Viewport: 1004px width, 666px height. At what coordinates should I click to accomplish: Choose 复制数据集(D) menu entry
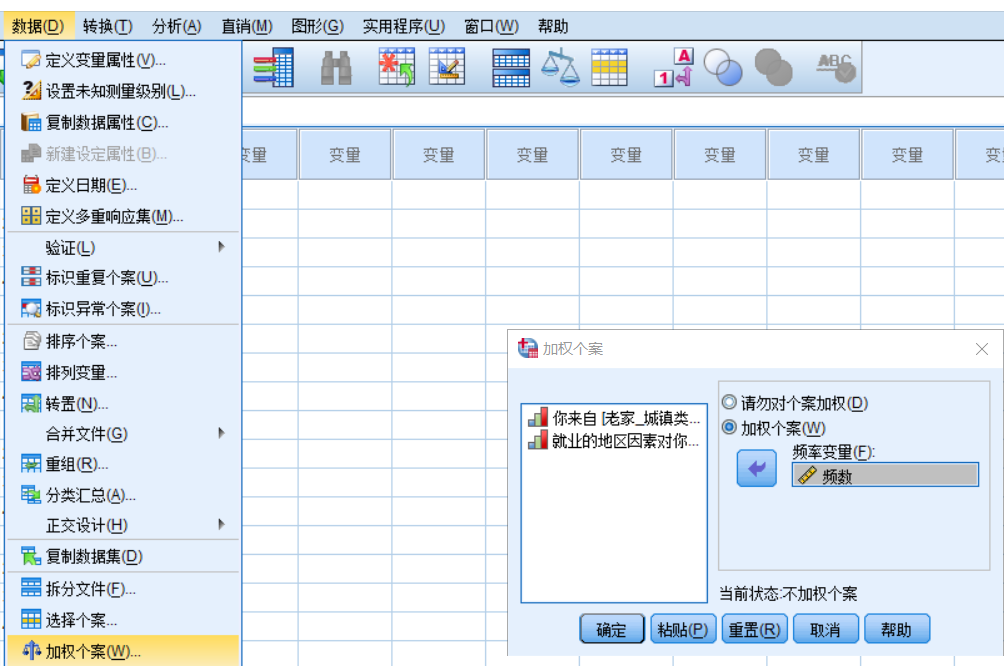pos(123,556)
